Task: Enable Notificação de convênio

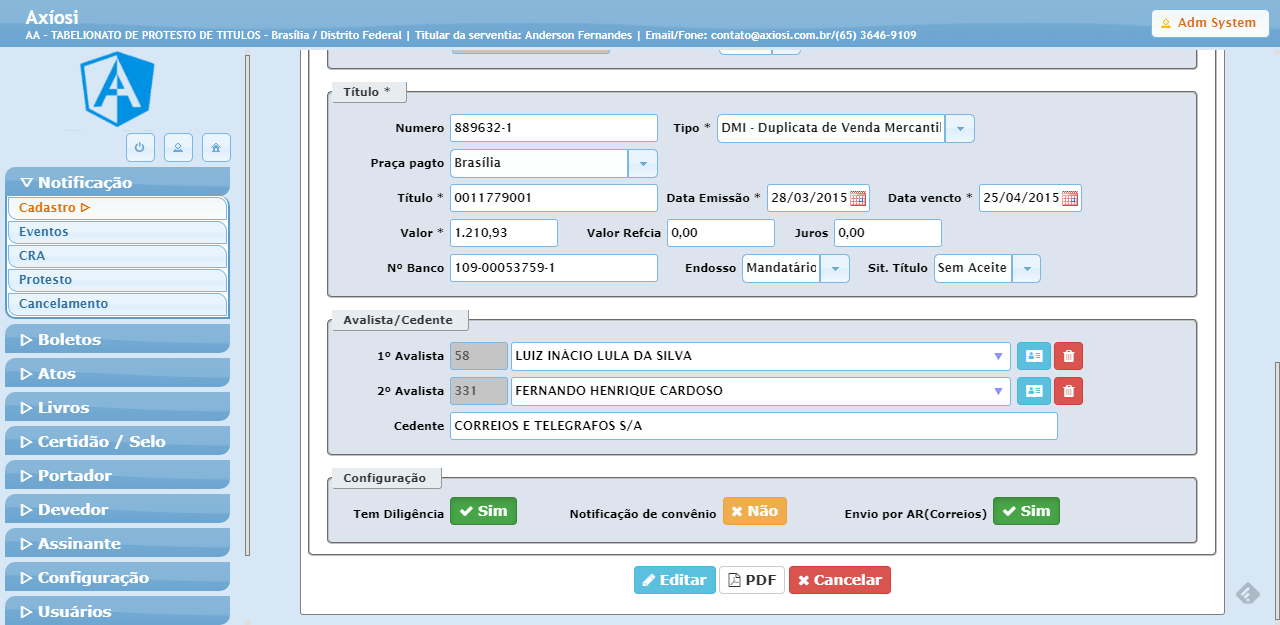Action: pyautogui.click(x=754, y=510)
